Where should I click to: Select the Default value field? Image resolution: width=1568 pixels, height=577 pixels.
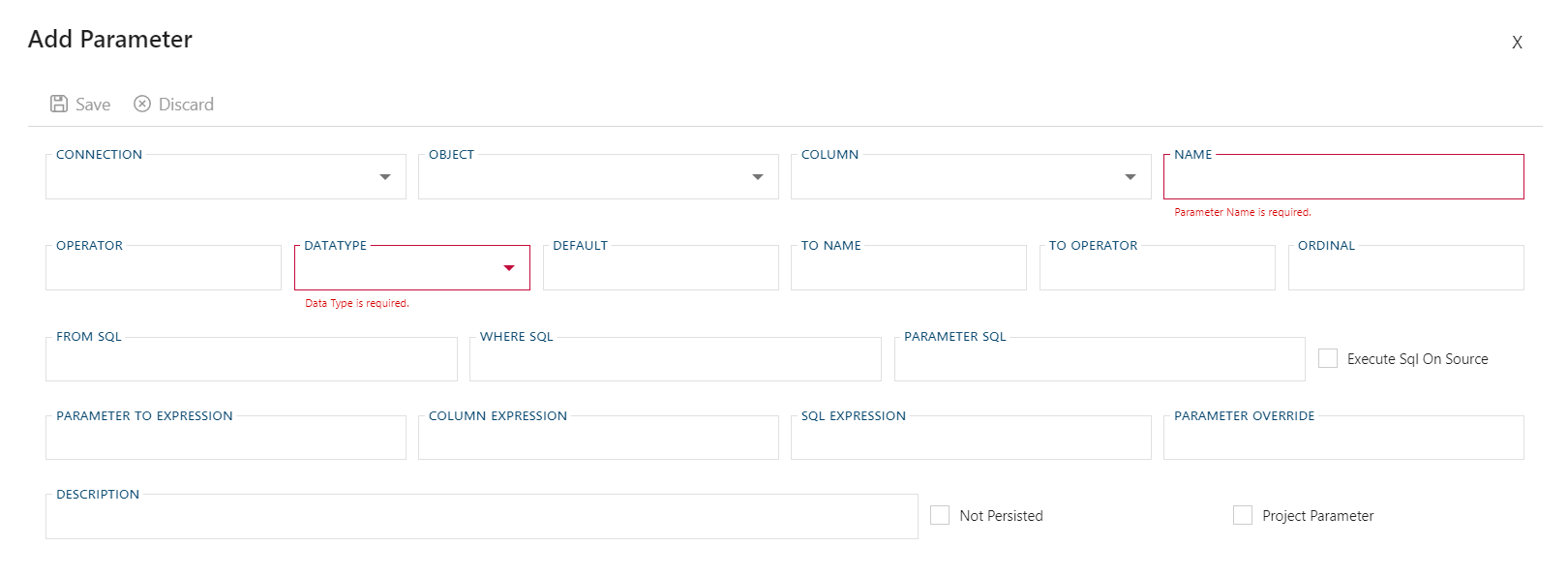click(x=660, y=269)
